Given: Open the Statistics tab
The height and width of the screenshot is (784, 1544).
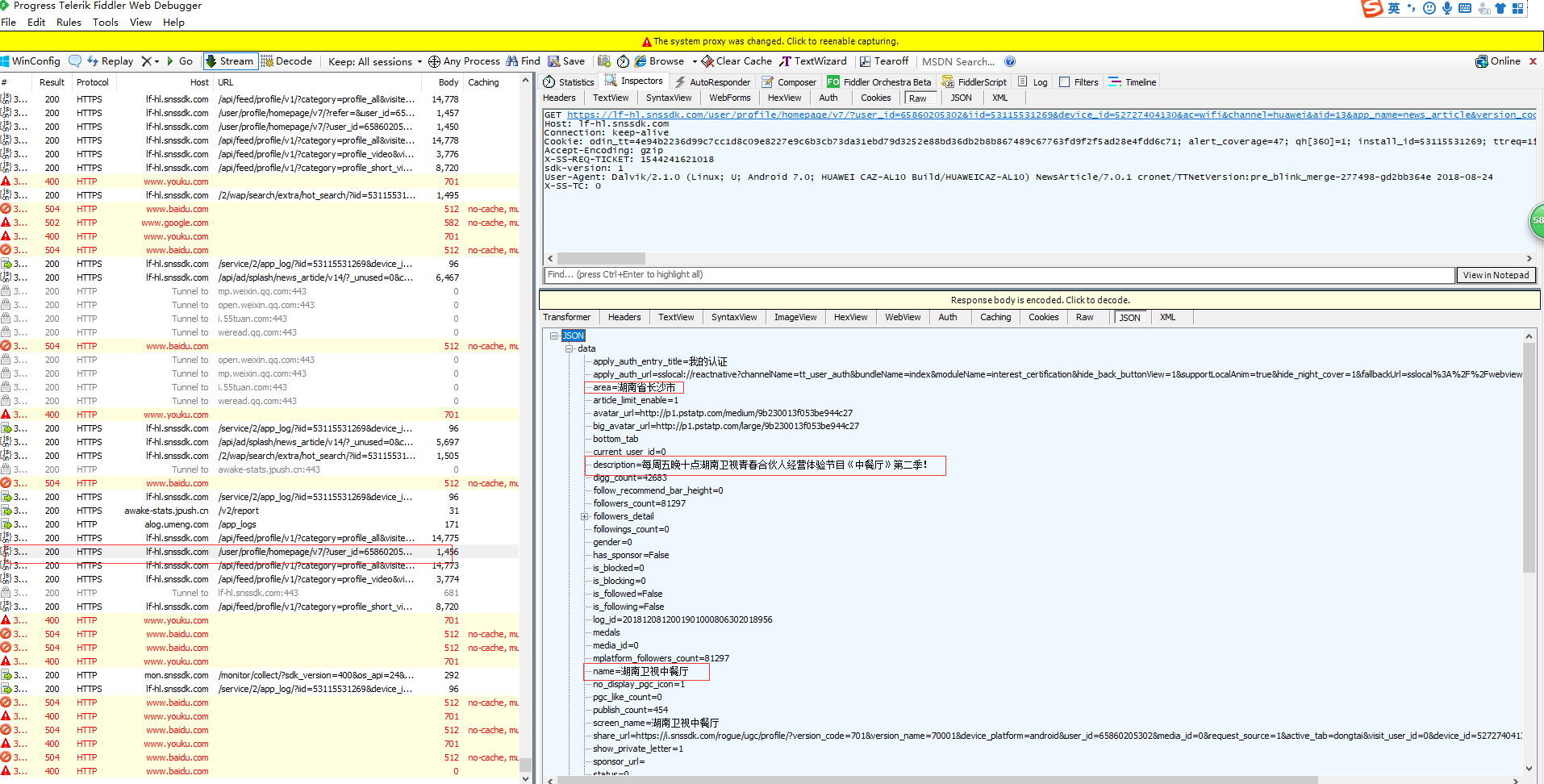Looking at the screenshot, I should pos(569,82).
